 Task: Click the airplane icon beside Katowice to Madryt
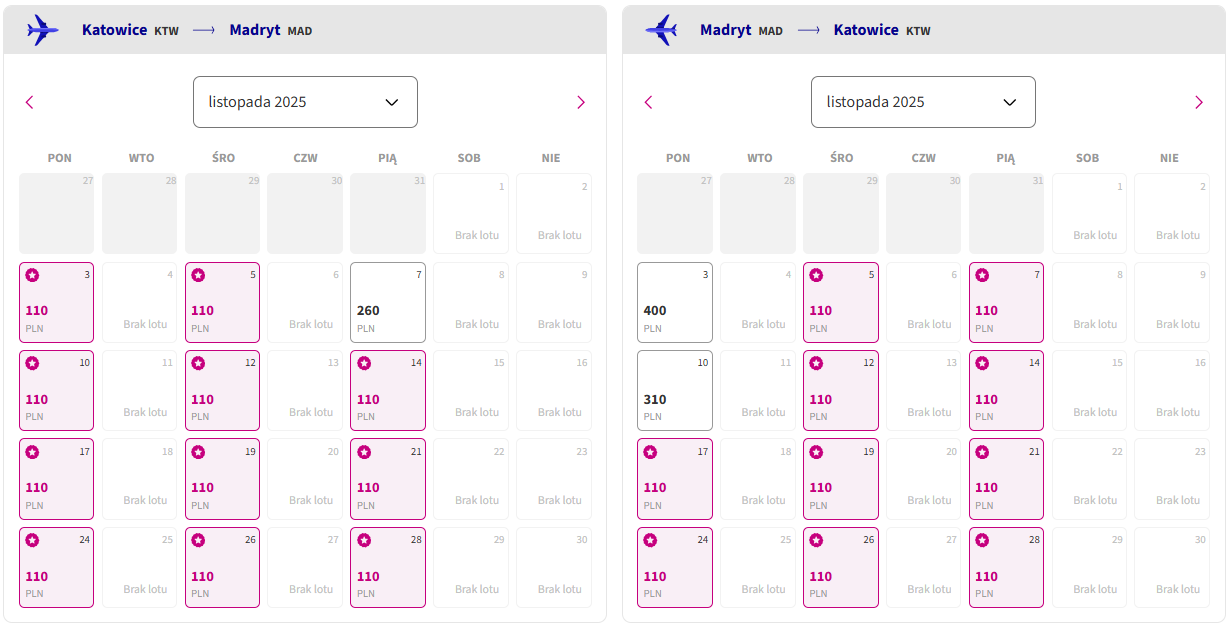pos(43,30)
